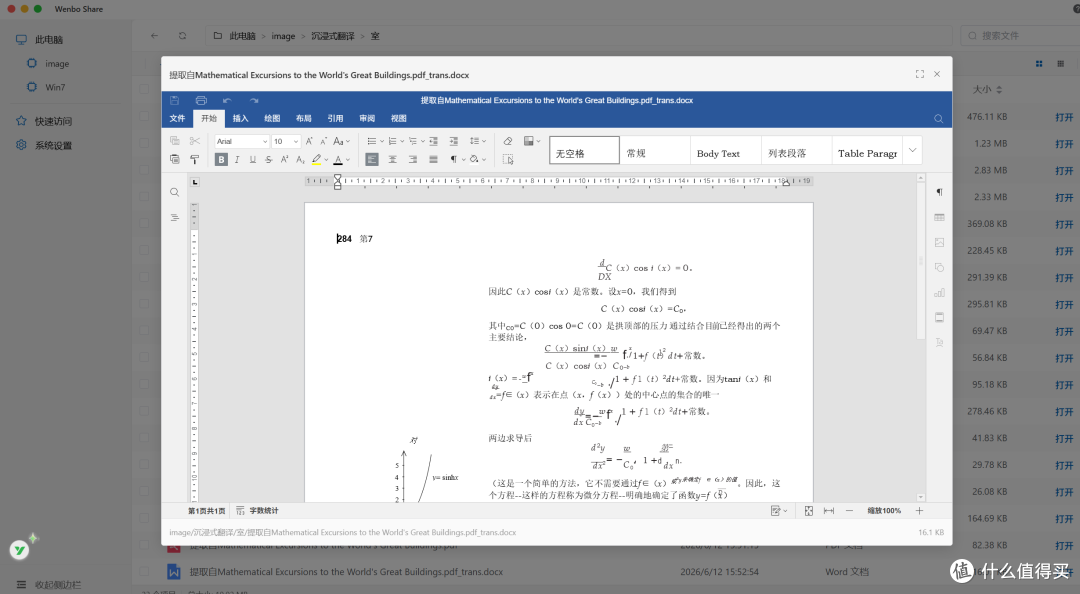Open the 文件 file menu tab
The width and height of the screenshot is (1080, 594).
tap(178, 119)
